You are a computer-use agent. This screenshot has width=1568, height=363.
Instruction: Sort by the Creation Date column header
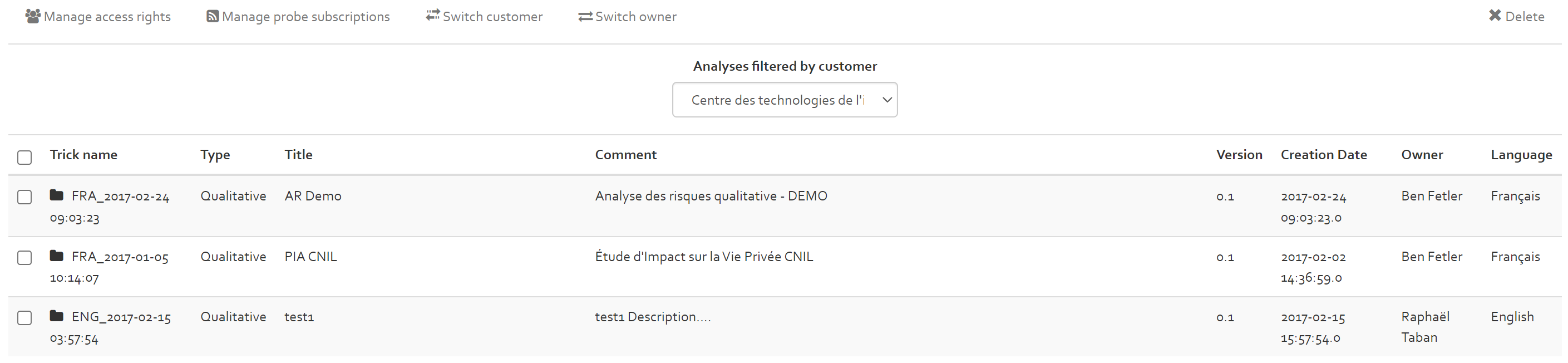pos(1323,155)
